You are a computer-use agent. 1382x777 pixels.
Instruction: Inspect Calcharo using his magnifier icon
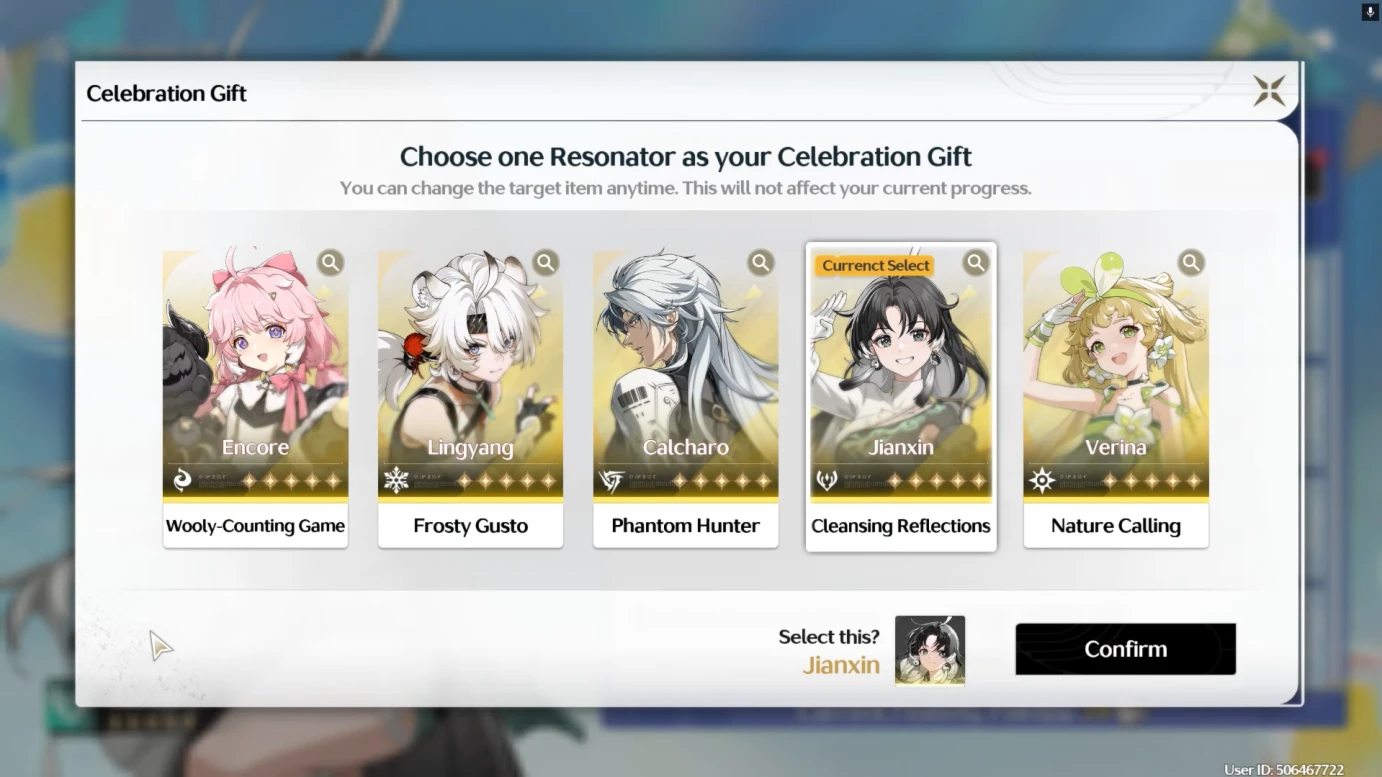761,263
